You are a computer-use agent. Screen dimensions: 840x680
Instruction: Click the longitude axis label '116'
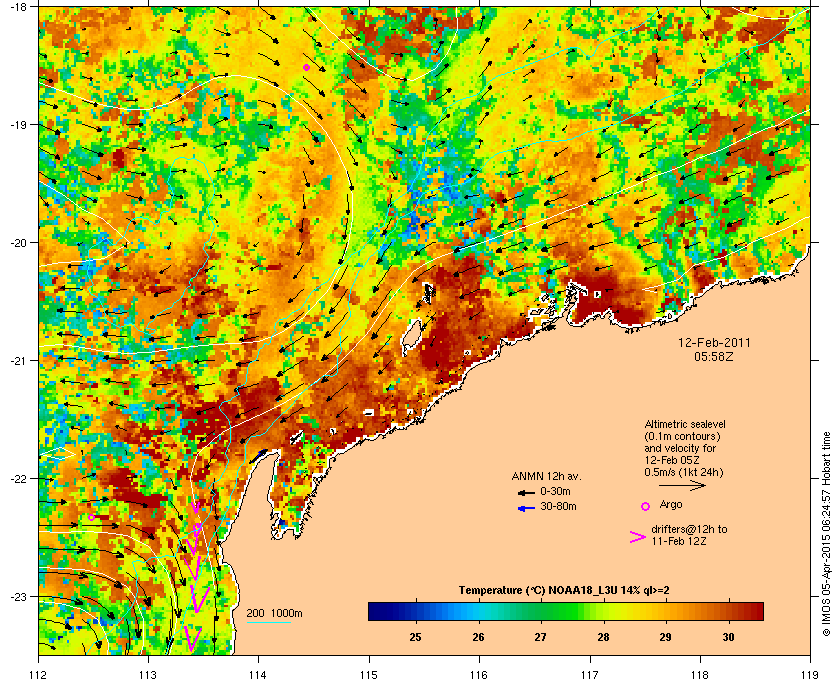[x=479, y=674]
